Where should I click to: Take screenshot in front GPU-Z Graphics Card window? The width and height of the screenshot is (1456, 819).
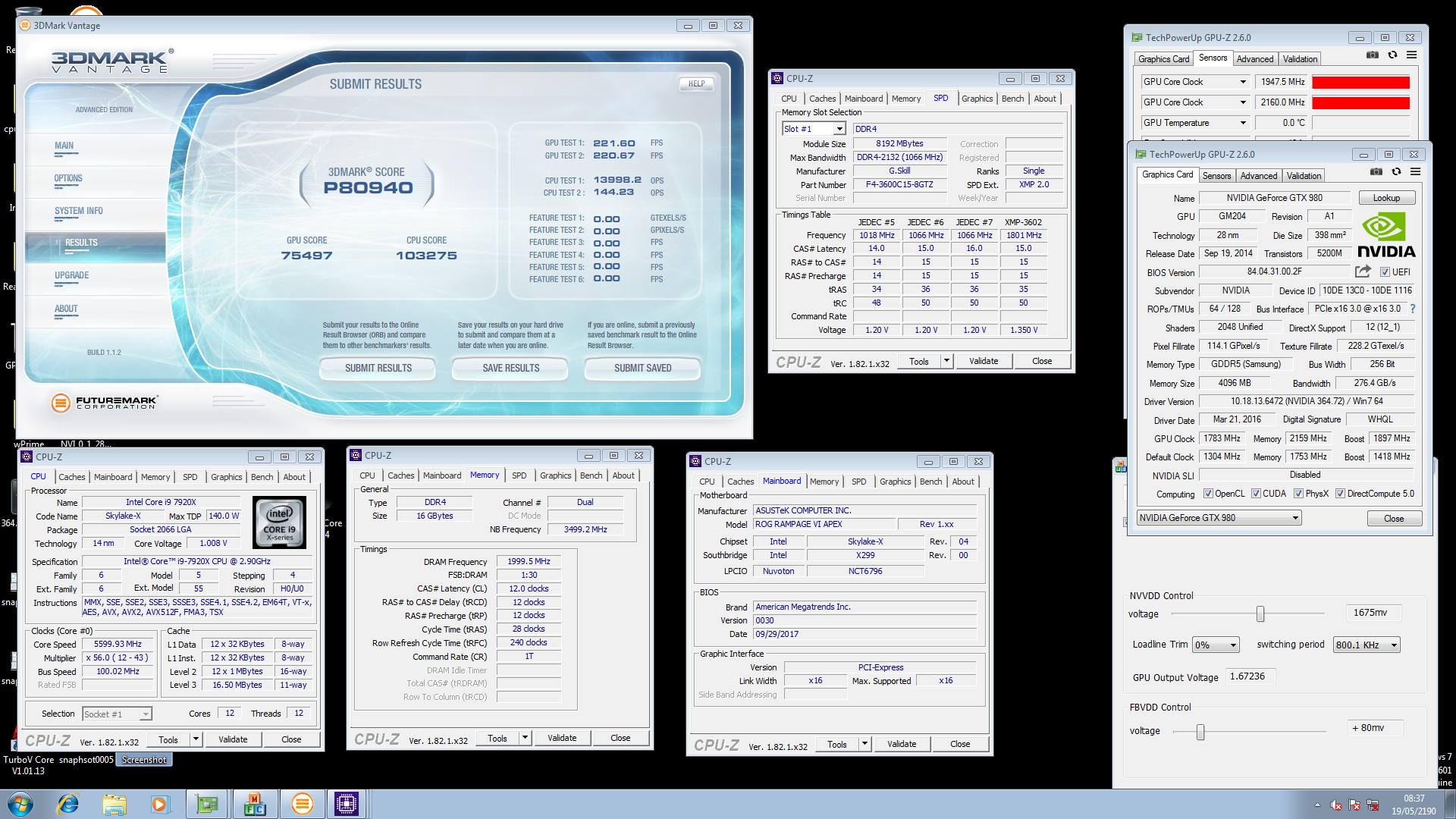pyautogui.click(x=1376, y=172)
